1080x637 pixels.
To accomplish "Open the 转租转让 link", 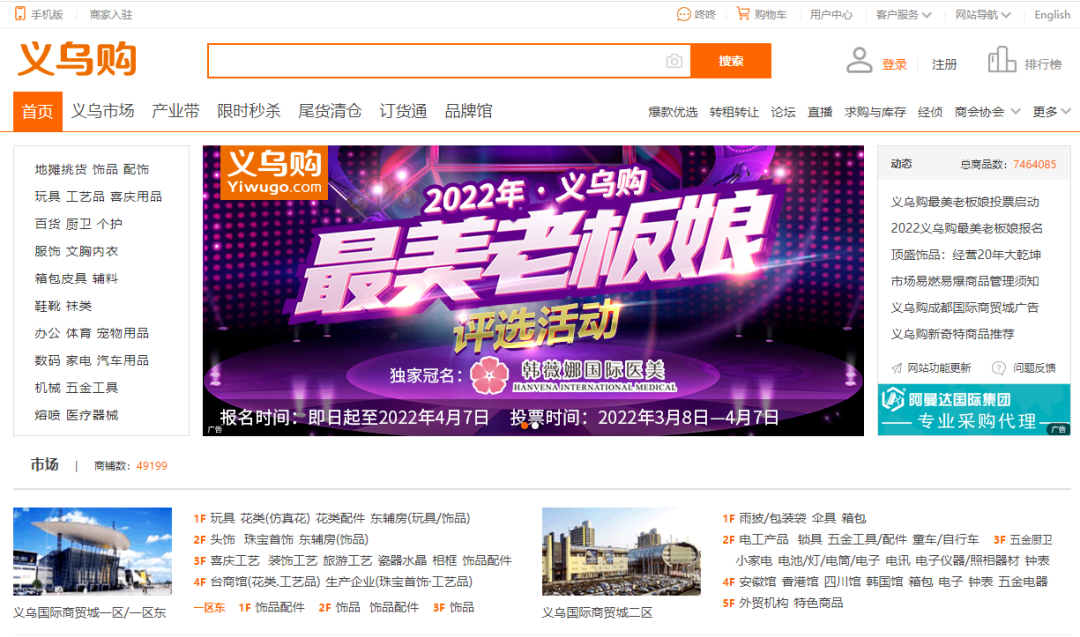I will pos(734,112).
